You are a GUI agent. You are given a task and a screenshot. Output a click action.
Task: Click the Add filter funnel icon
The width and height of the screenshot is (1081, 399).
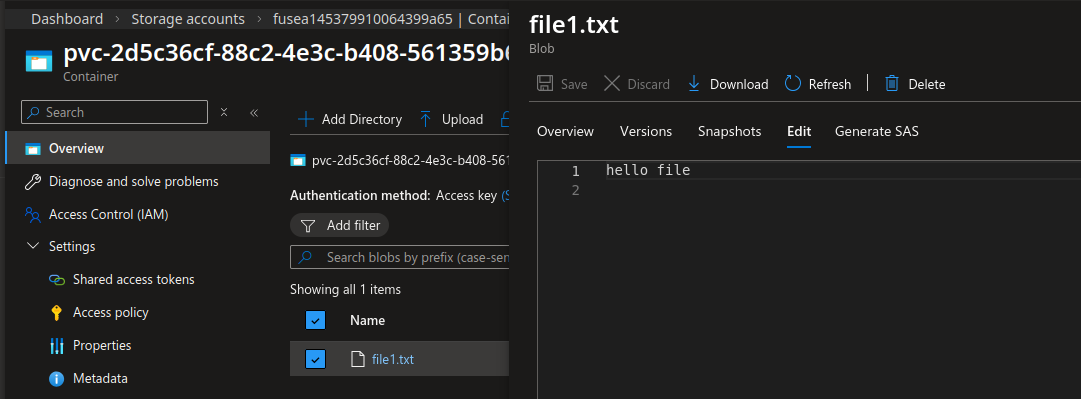pyautogui.click(x=309, y=225)
